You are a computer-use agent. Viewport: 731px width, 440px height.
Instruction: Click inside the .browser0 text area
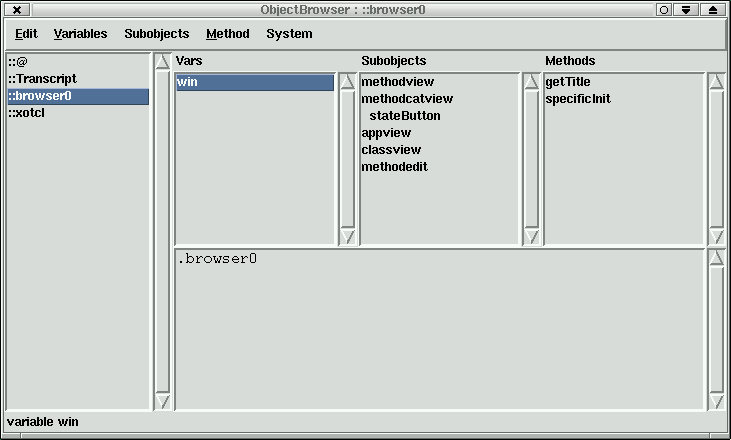440,330
